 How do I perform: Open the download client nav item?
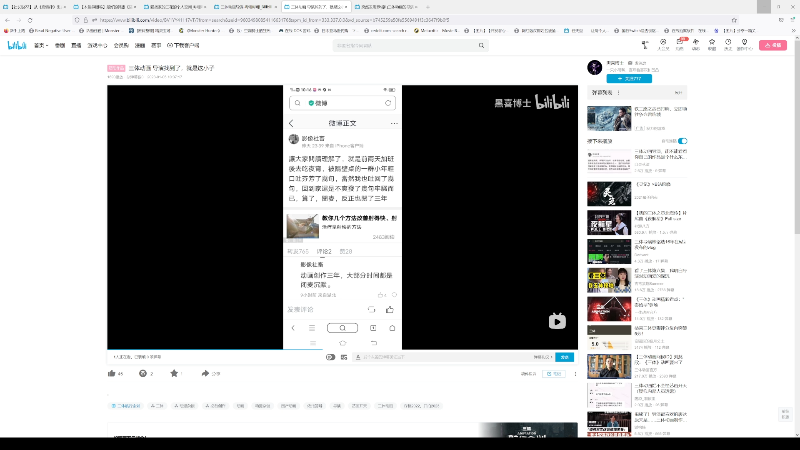tap(183, 45)
